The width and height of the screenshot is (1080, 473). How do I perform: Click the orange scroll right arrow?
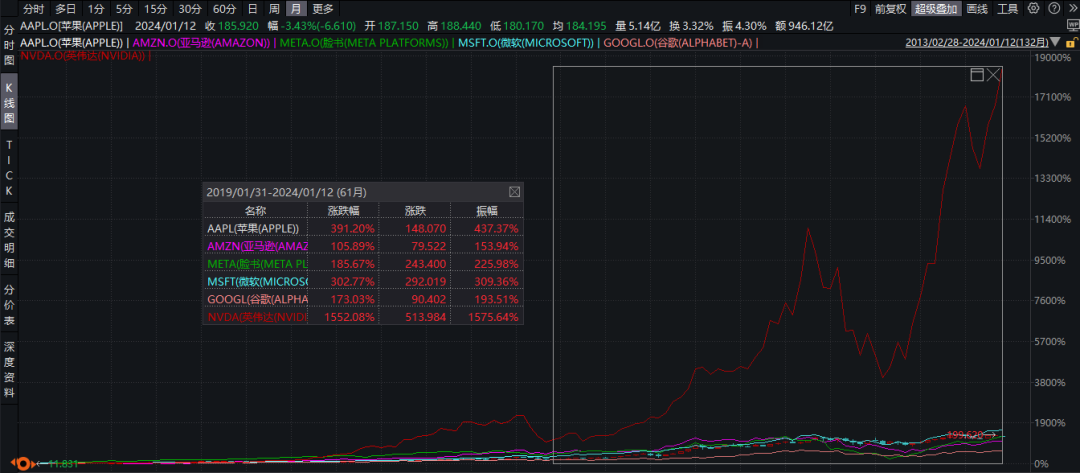pos(32,463)
